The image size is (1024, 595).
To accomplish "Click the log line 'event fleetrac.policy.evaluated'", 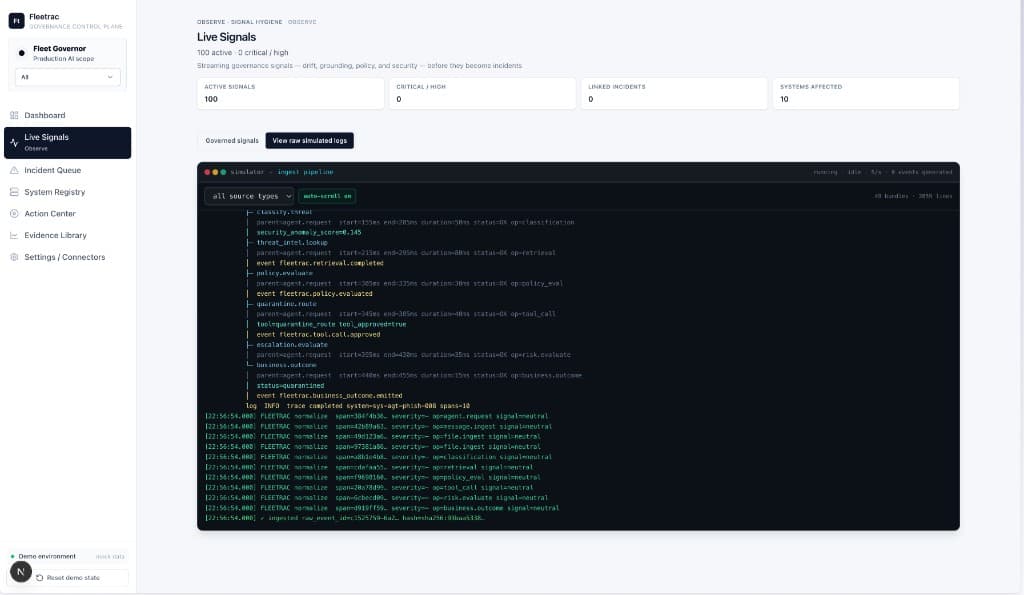I will coord(314,294).
